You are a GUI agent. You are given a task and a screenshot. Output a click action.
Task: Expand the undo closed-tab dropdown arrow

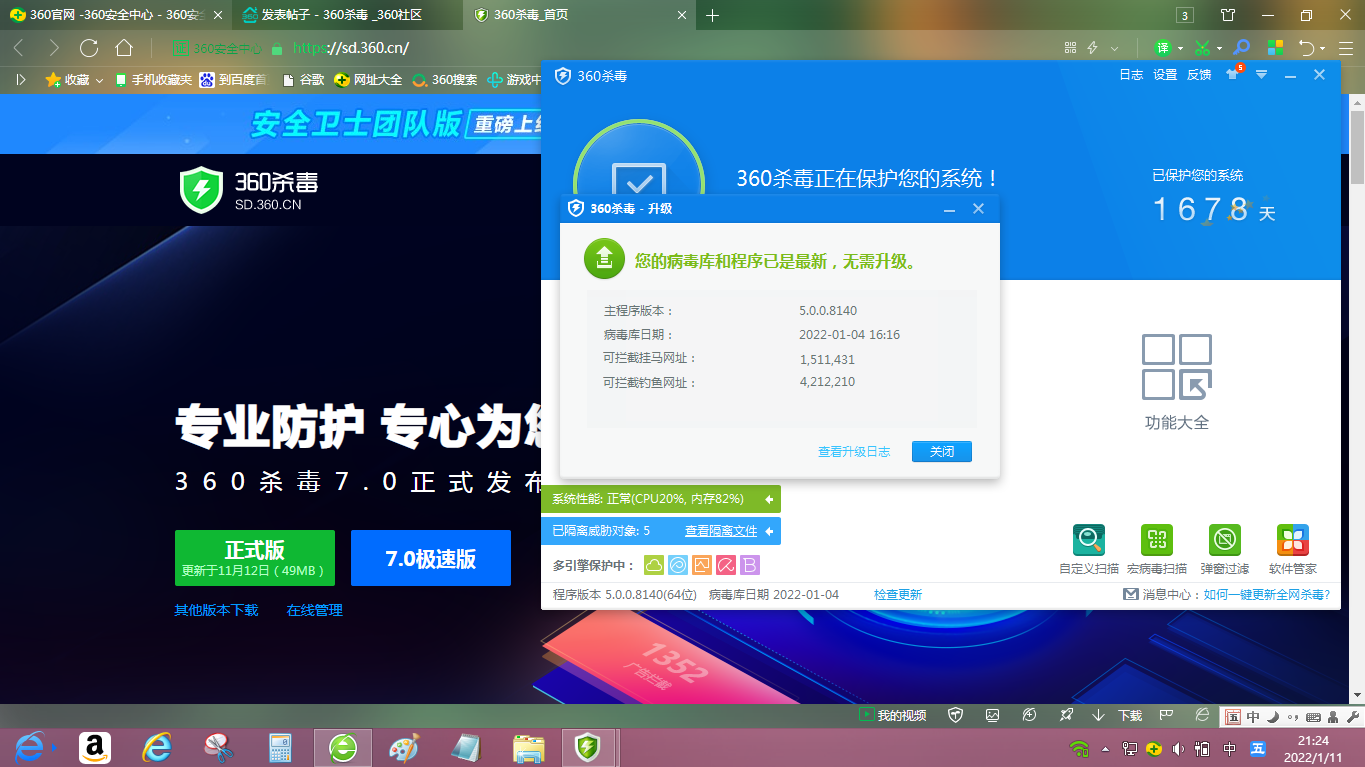[x=1322, y=48]
